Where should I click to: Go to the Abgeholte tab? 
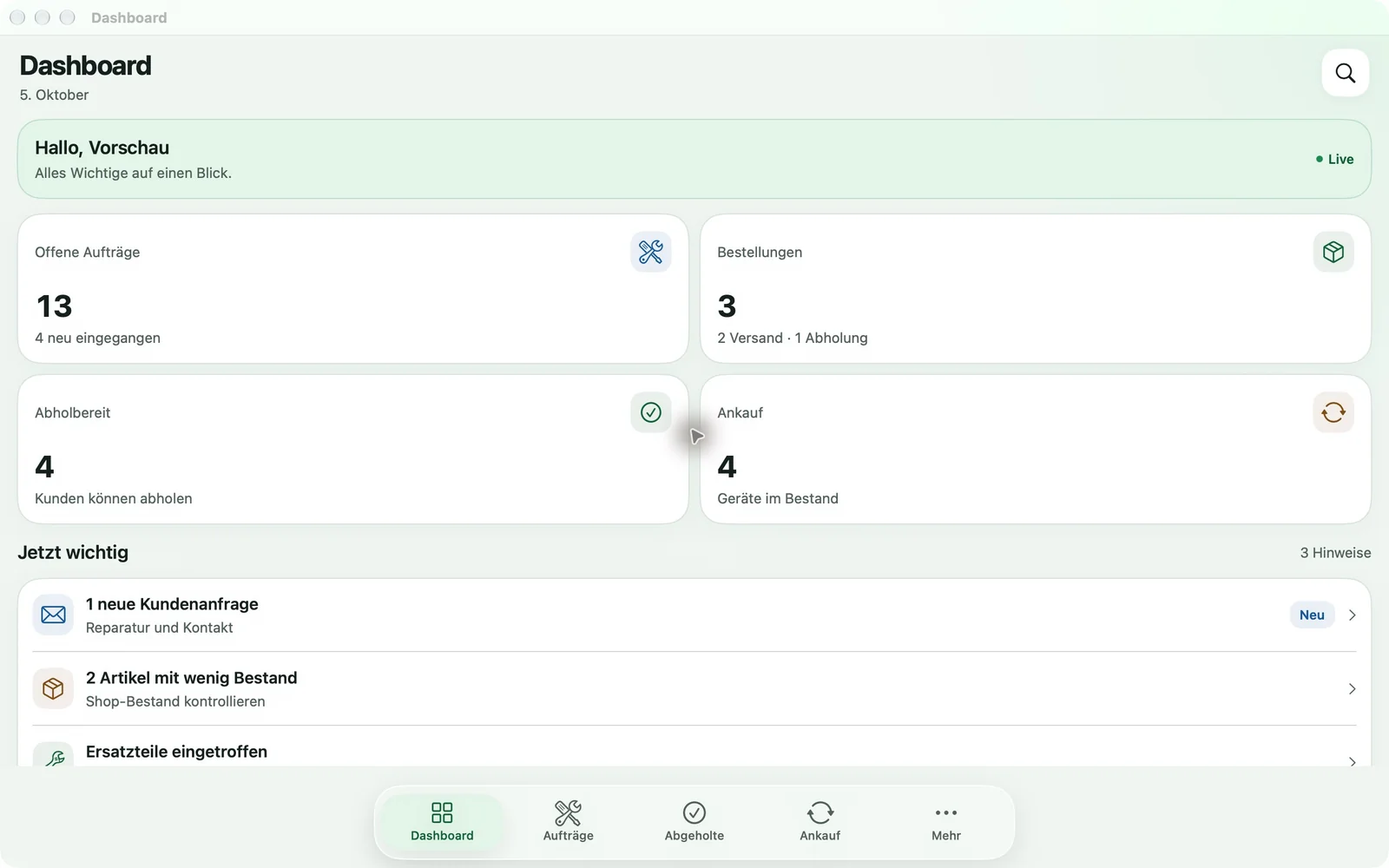pyautogui.click(x=694, y=822)
